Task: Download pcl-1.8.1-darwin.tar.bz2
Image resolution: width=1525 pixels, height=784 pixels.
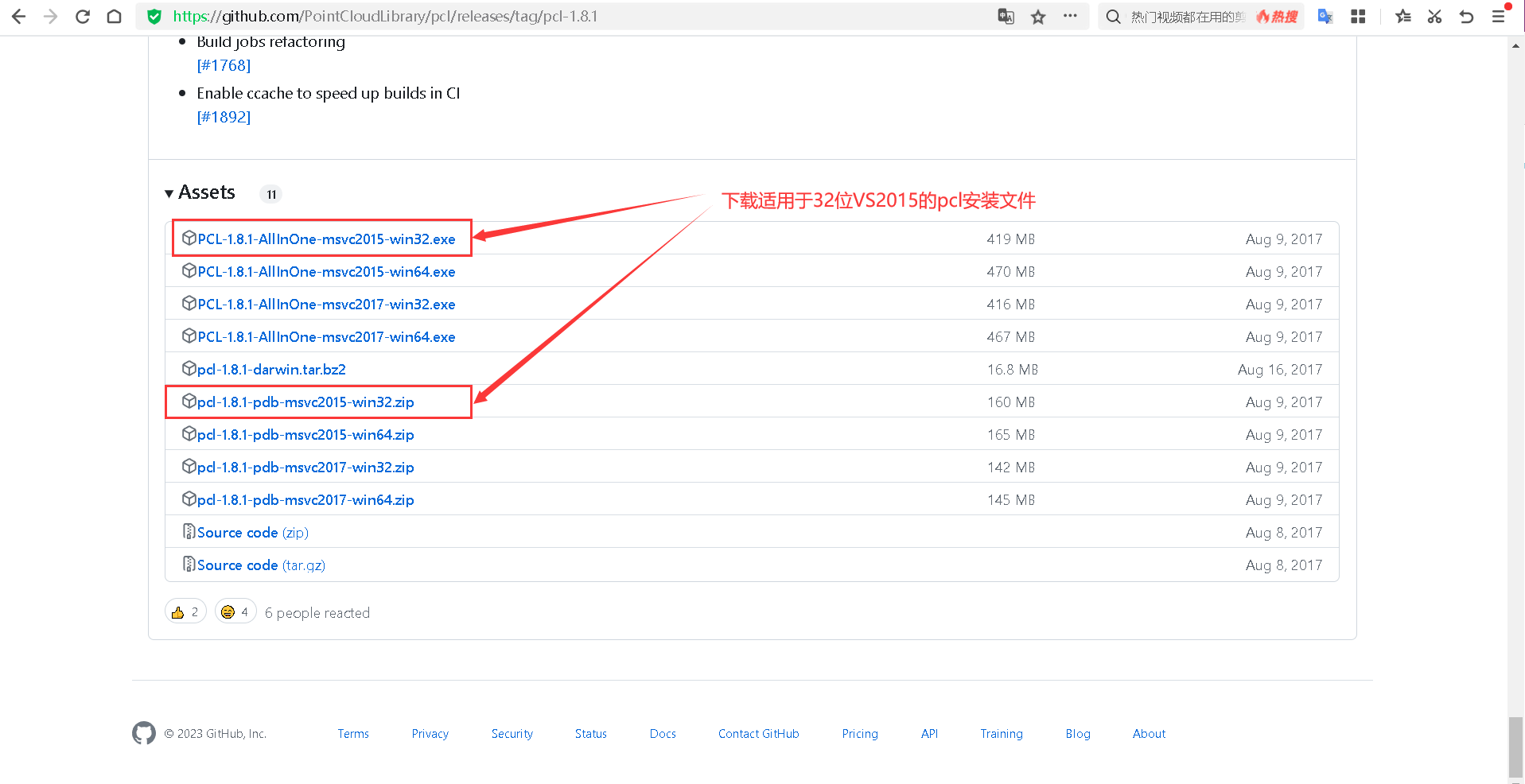Action: (271, 370)
